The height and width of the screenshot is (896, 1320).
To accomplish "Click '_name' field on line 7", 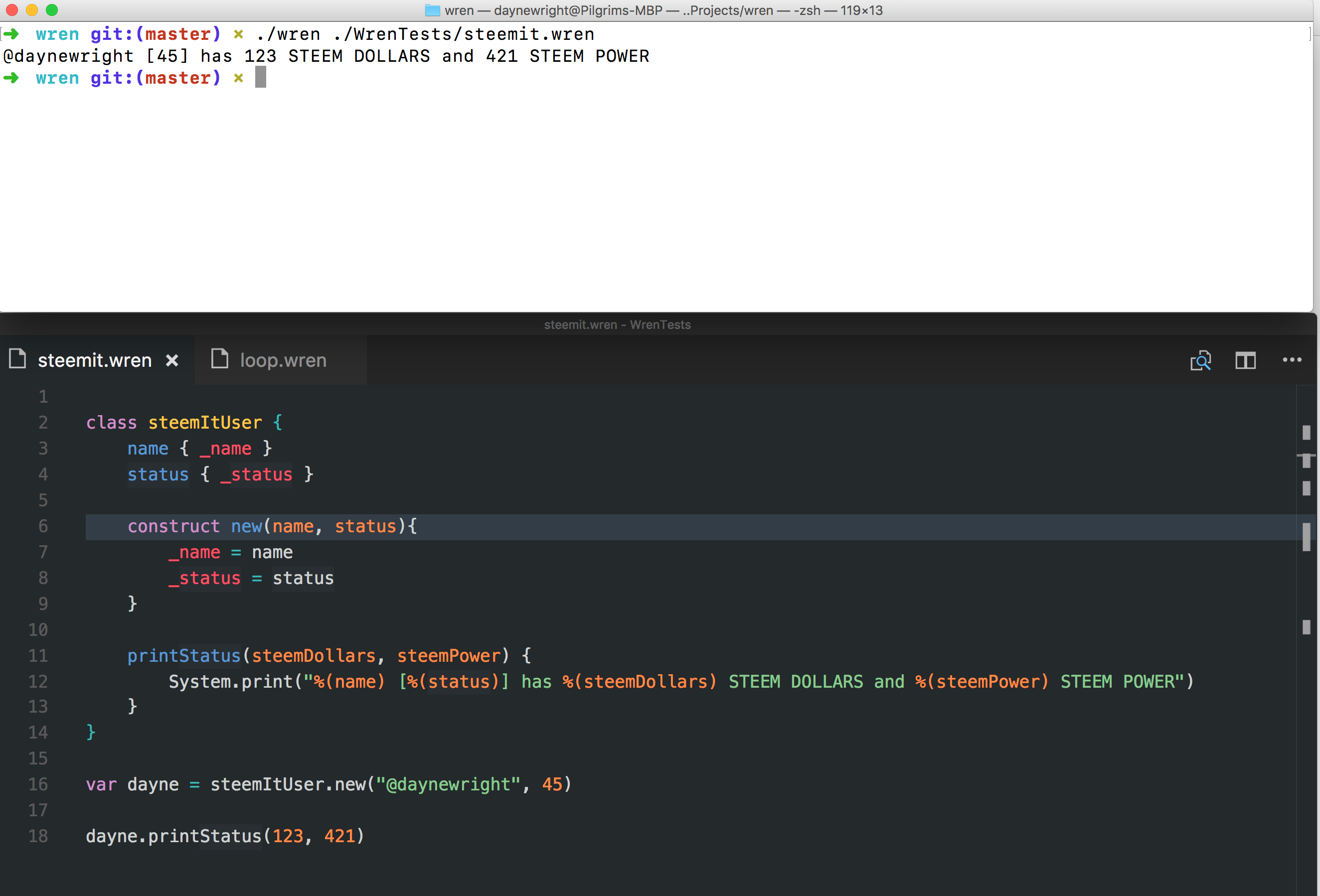I will (x=194, y=553).
